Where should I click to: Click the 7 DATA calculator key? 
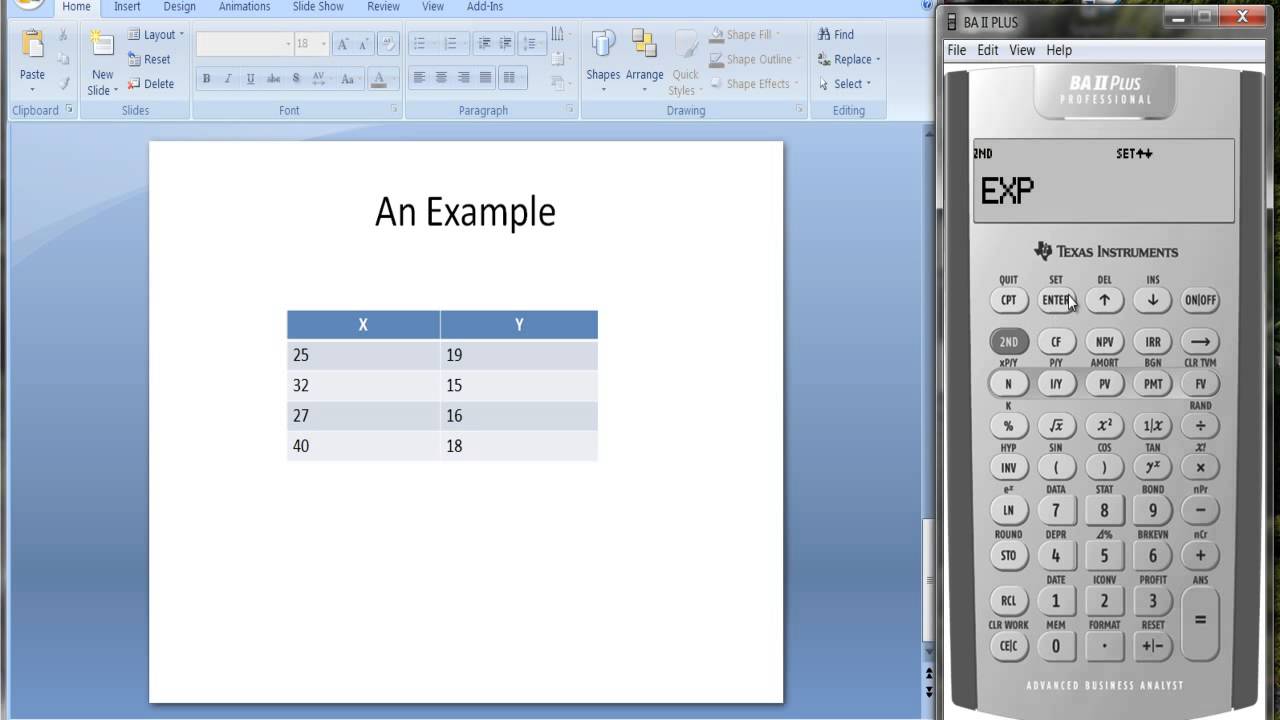pos(1056,510)
